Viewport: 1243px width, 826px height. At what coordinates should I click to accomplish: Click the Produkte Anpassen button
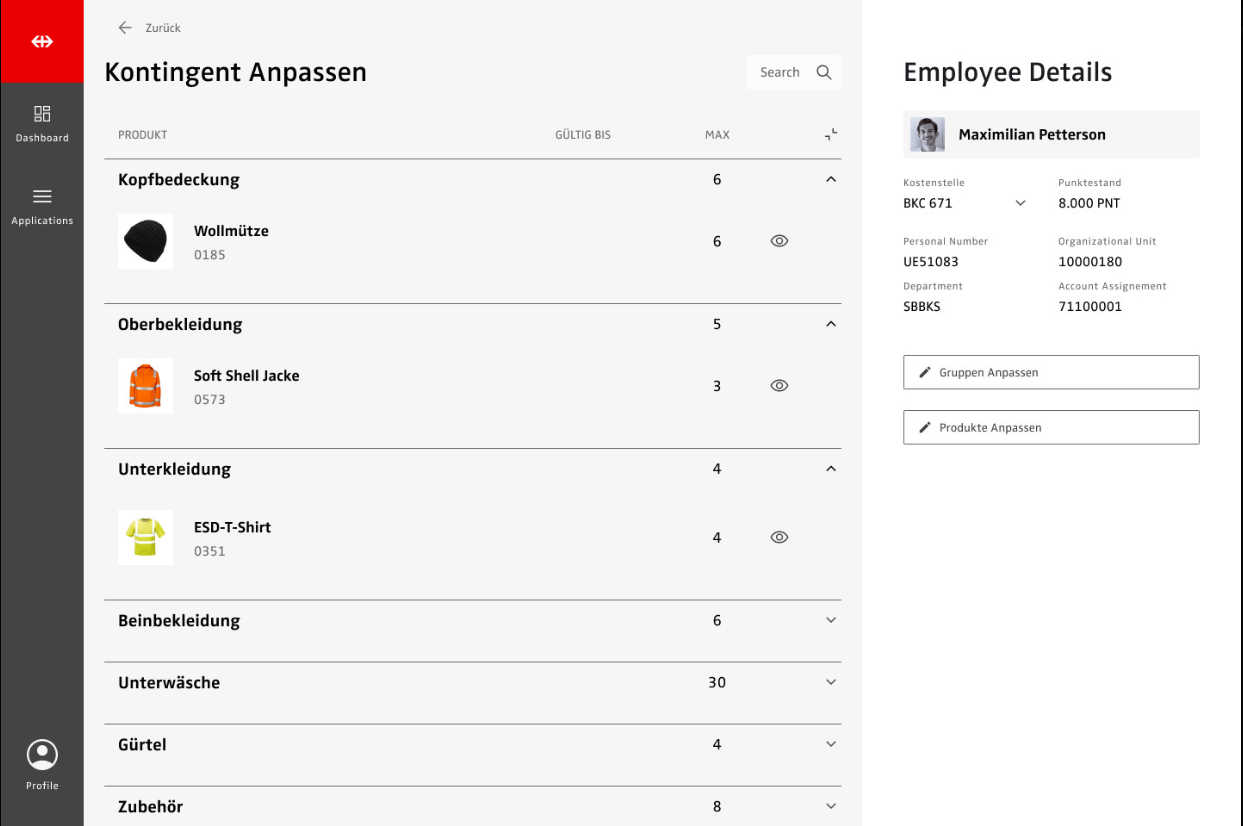1050,427
